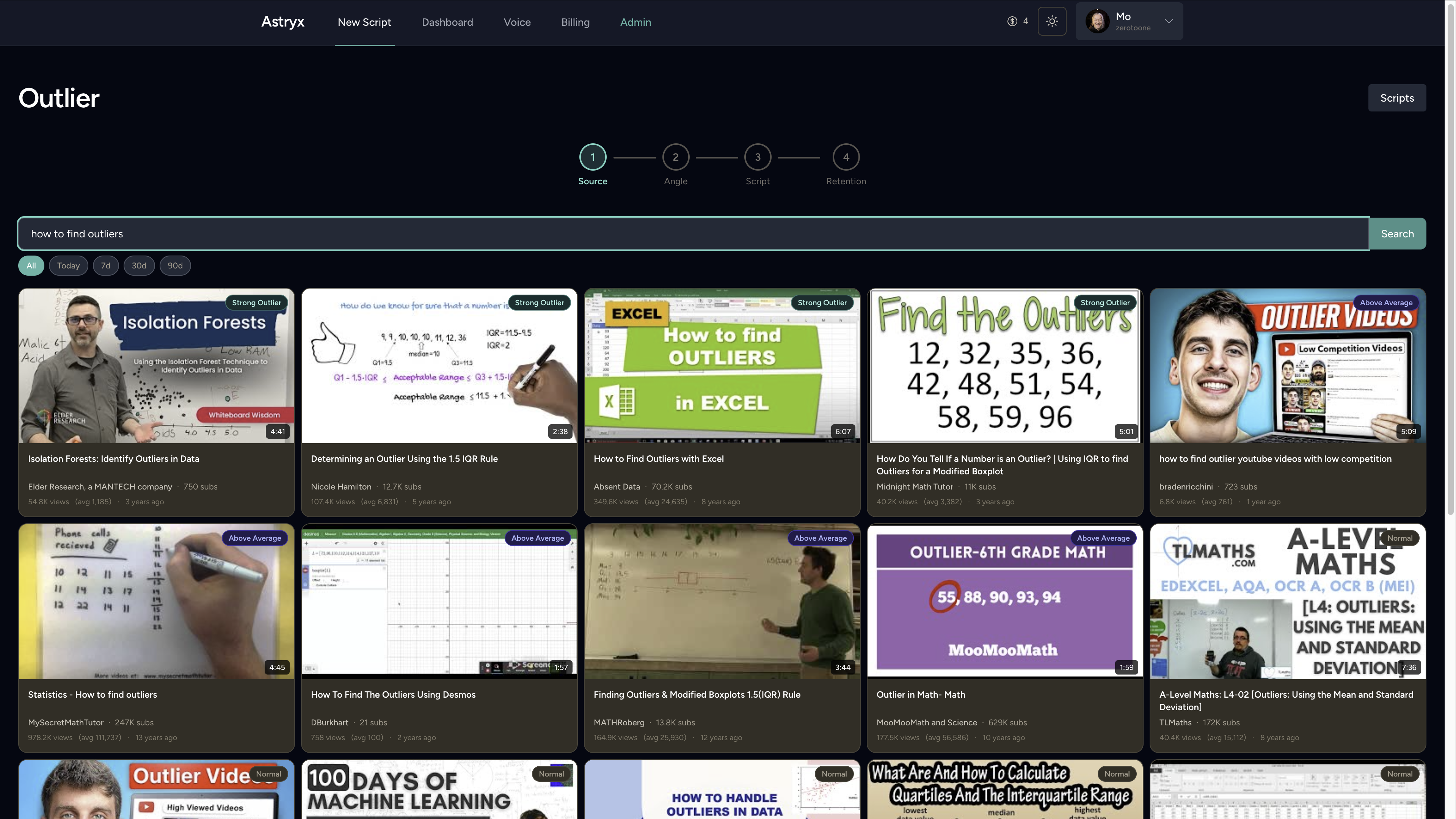
Task: Click the credits coin icon
Action: pyautogui.click(x=1012, y=22)
